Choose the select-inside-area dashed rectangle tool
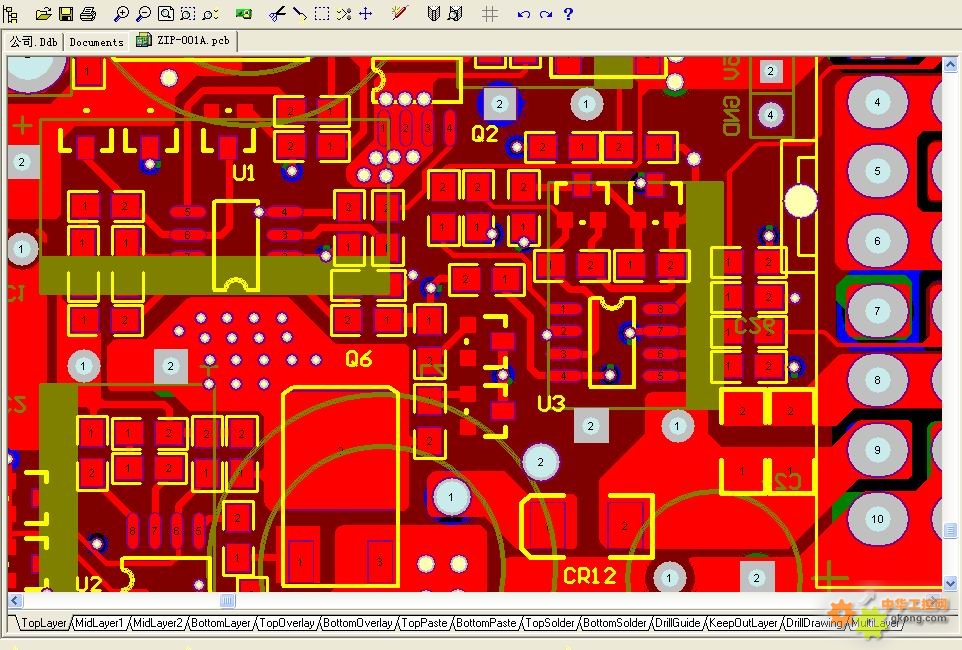The height and width of the screenshot is (650, 962). point(321,14)
